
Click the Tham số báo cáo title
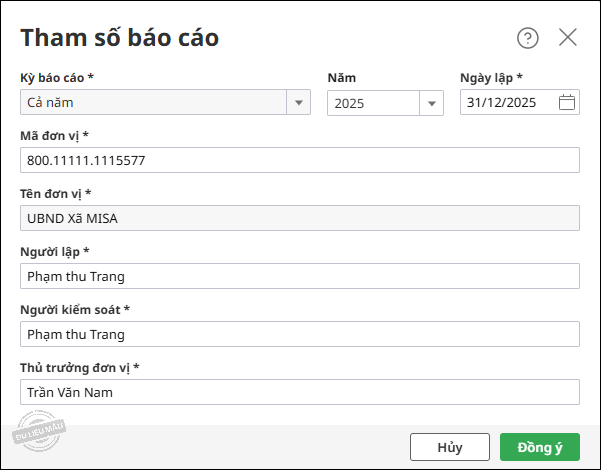[x=120, y=38]
